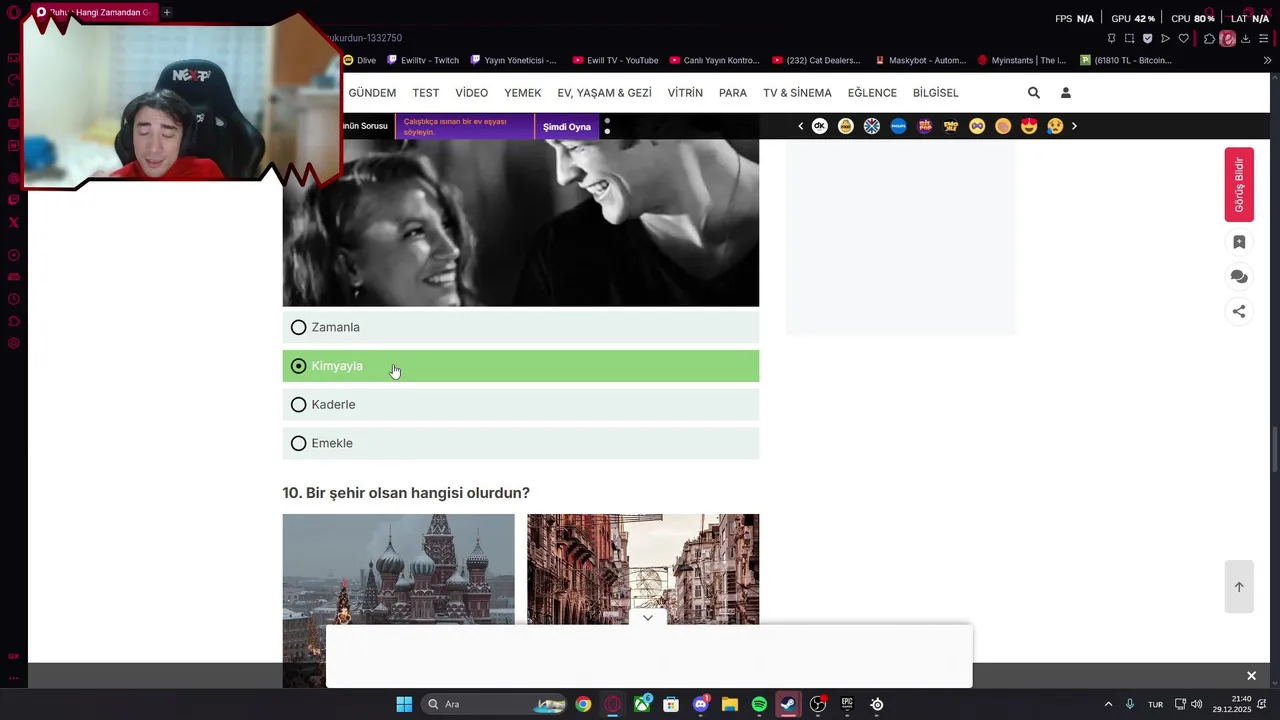This screenshot has width=1280, height=720.
Task: Open Ewill TV - YouTube bookmark
Action: click(616, 60)
